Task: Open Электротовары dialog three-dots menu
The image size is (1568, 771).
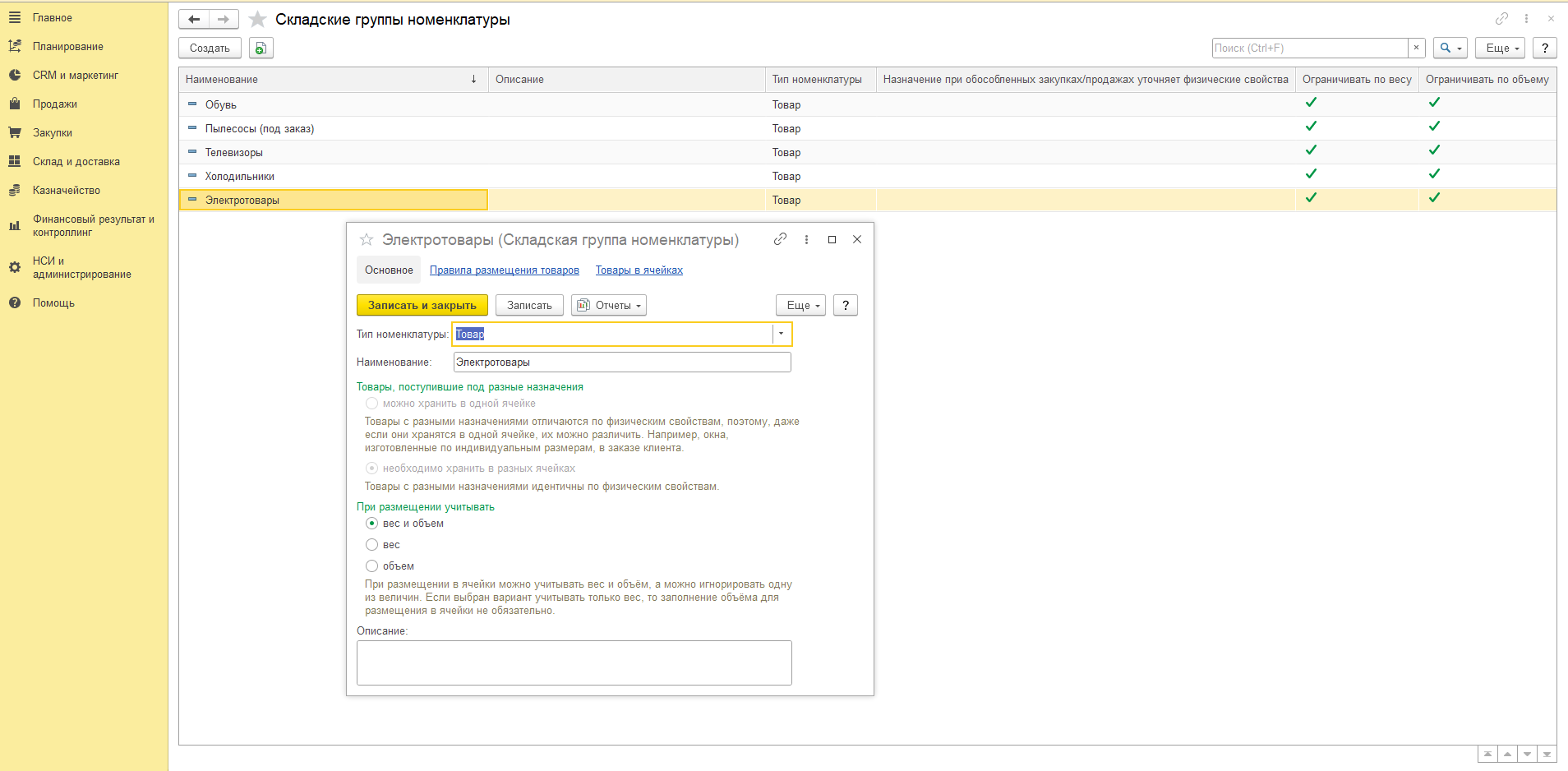Action: (806, 239)
